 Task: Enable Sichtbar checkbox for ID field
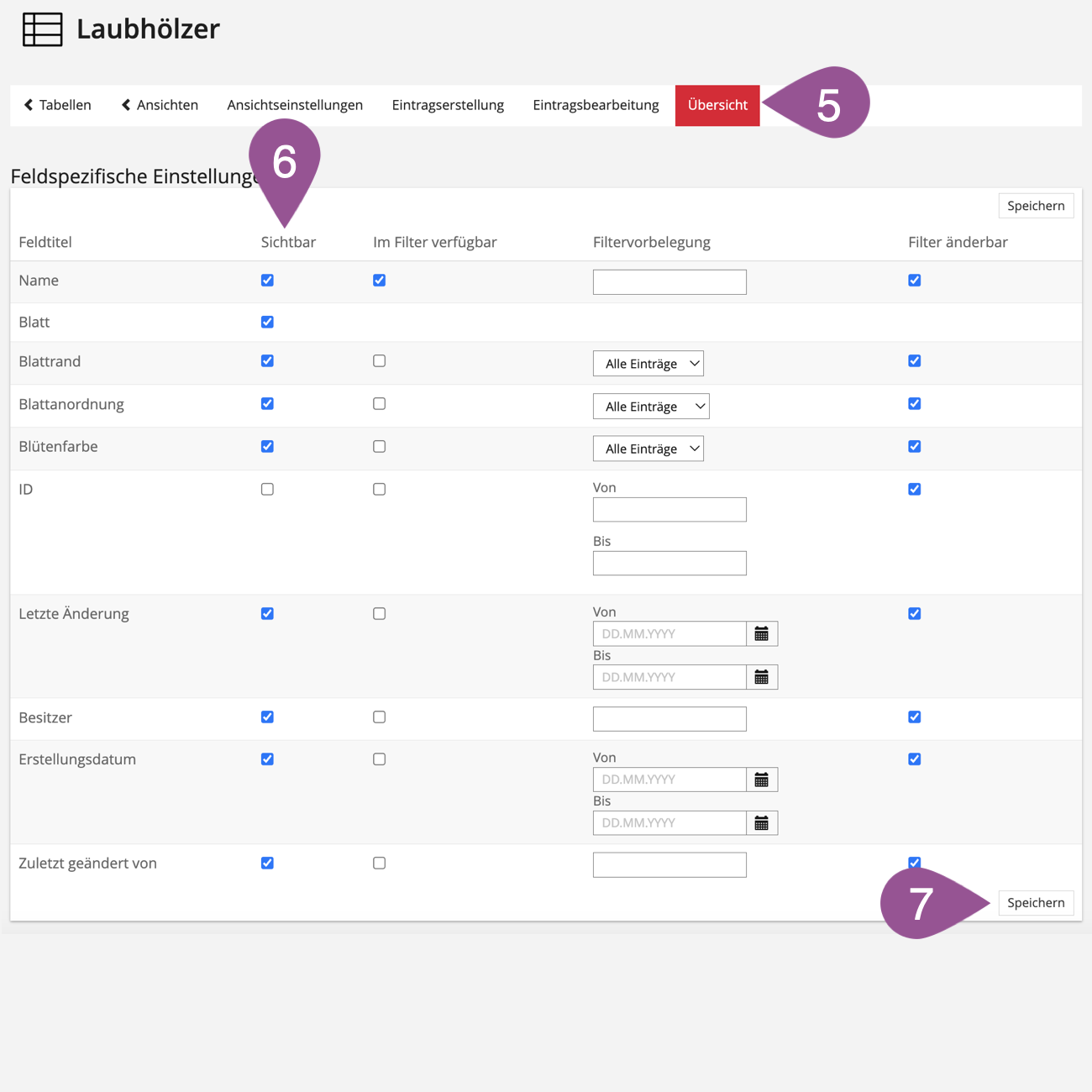point(267,490)
